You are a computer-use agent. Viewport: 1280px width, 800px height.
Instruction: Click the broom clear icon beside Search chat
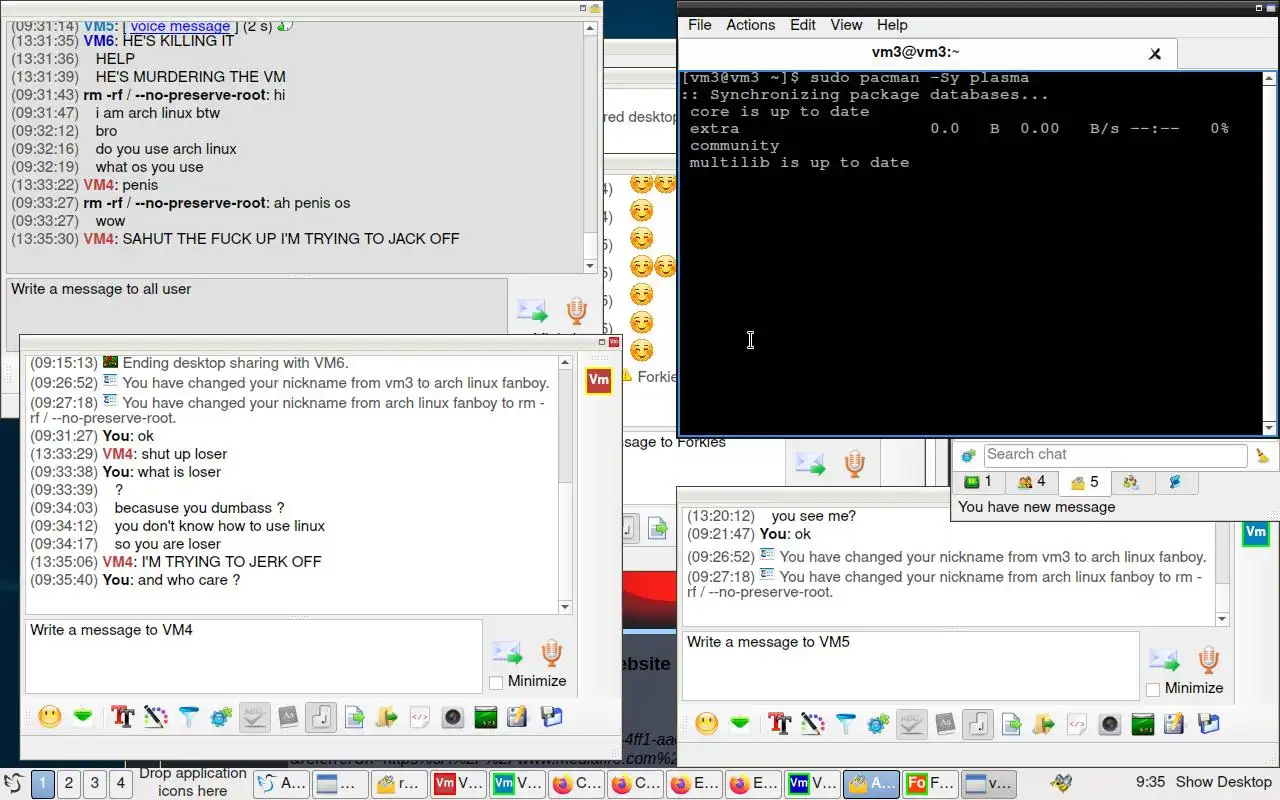click(x=1263, y=456)
